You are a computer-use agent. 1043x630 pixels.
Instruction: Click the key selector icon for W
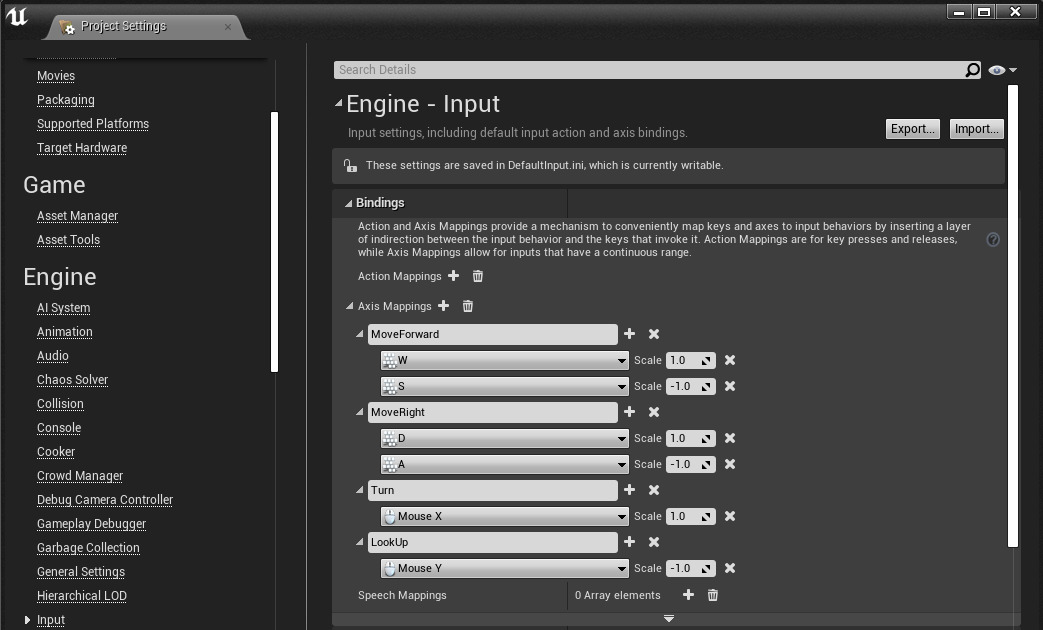click(x=390, y=360)
